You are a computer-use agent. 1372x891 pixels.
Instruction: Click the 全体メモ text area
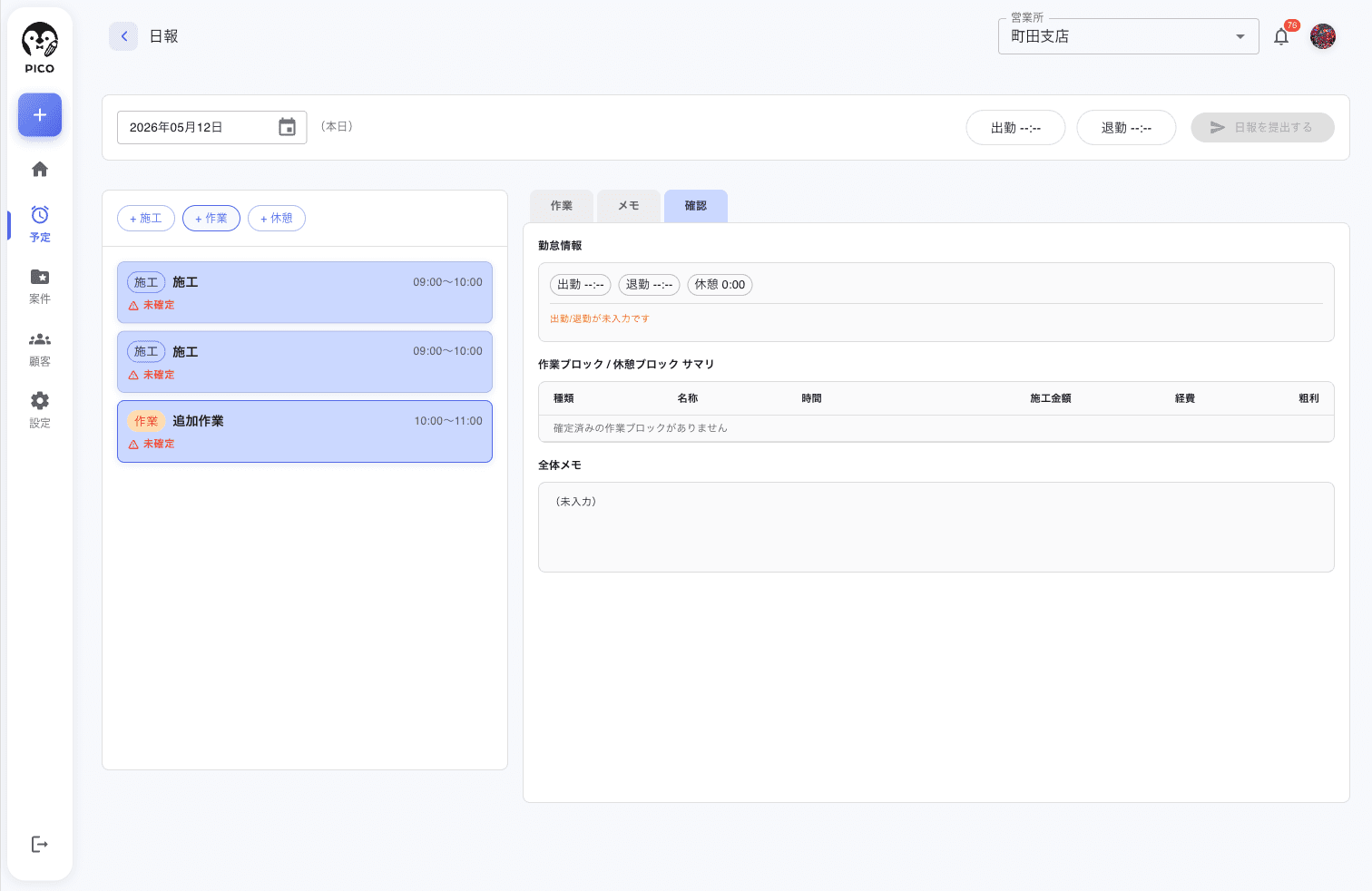936,527
